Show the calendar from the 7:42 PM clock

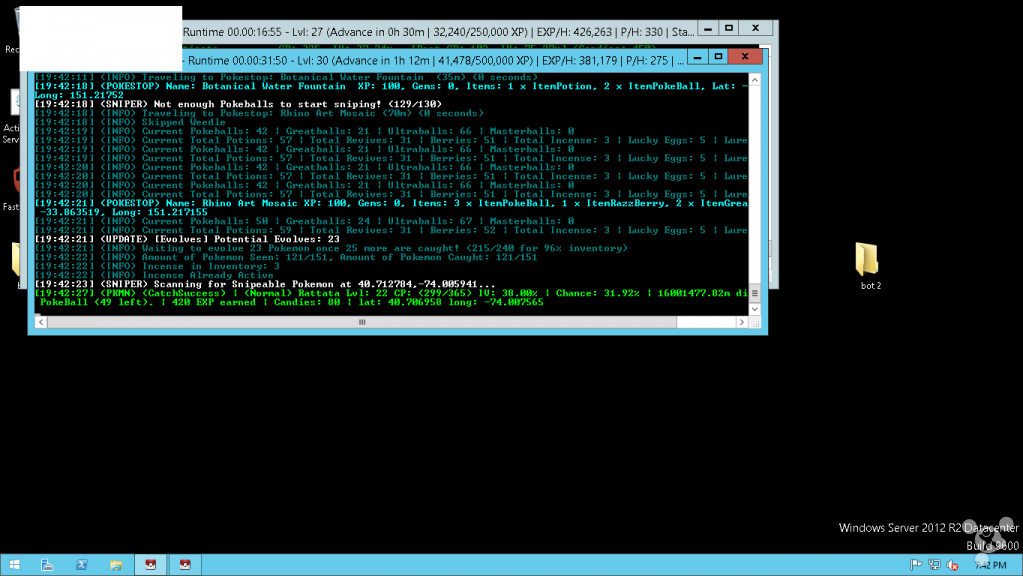990,565
